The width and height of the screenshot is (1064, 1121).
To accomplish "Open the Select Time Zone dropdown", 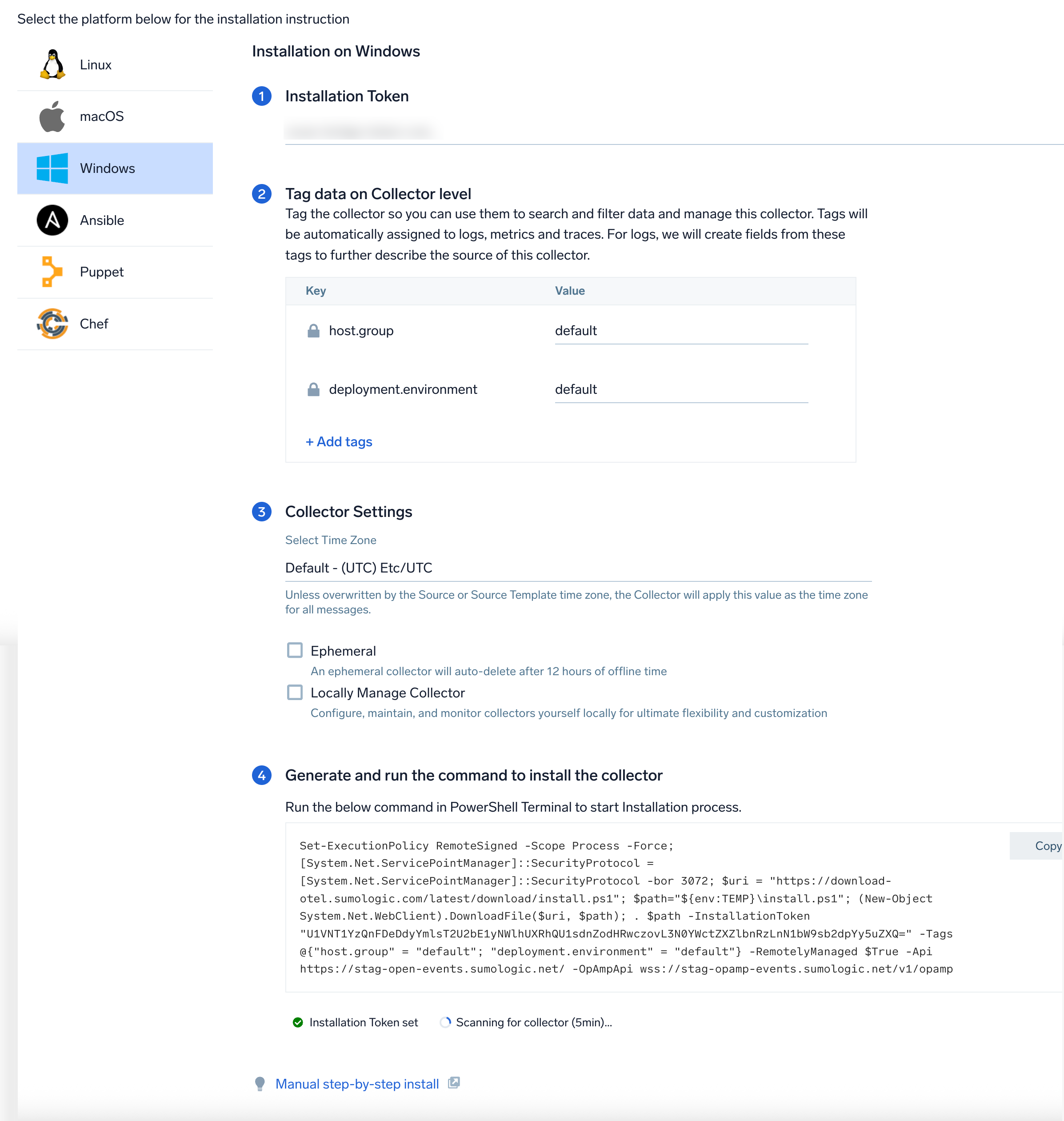I will 577,568.
